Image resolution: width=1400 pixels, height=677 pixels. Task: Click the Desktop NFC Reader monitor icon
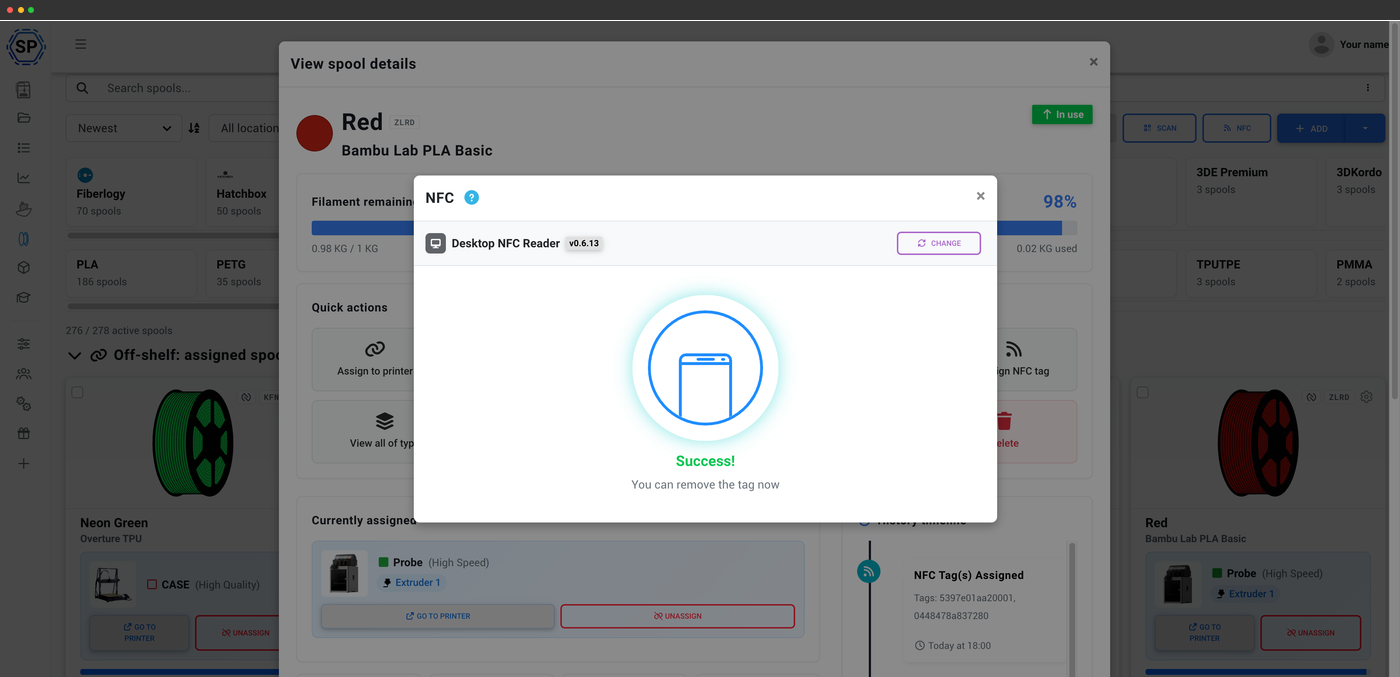click(x=435, y=243)
